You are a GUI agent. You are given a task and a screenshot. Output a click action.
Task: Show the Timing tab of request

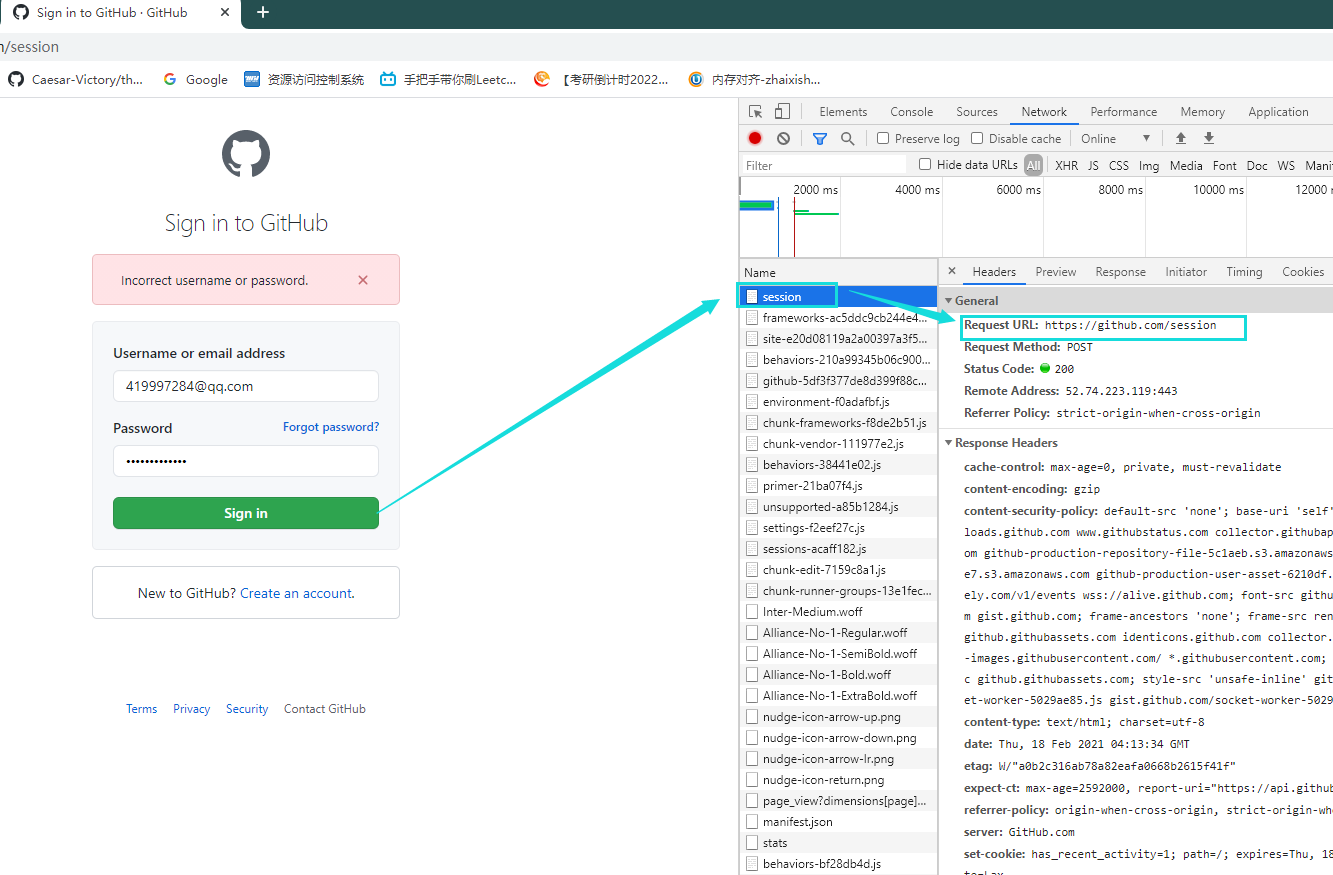pyautogui.click(x=1244, y=272)
